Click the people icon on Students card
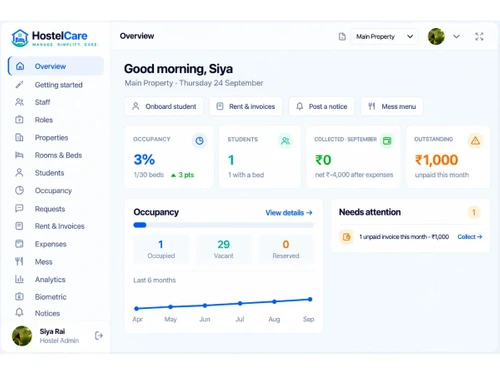Viewport: 500px width, 375px height. (x=285, y=141)
